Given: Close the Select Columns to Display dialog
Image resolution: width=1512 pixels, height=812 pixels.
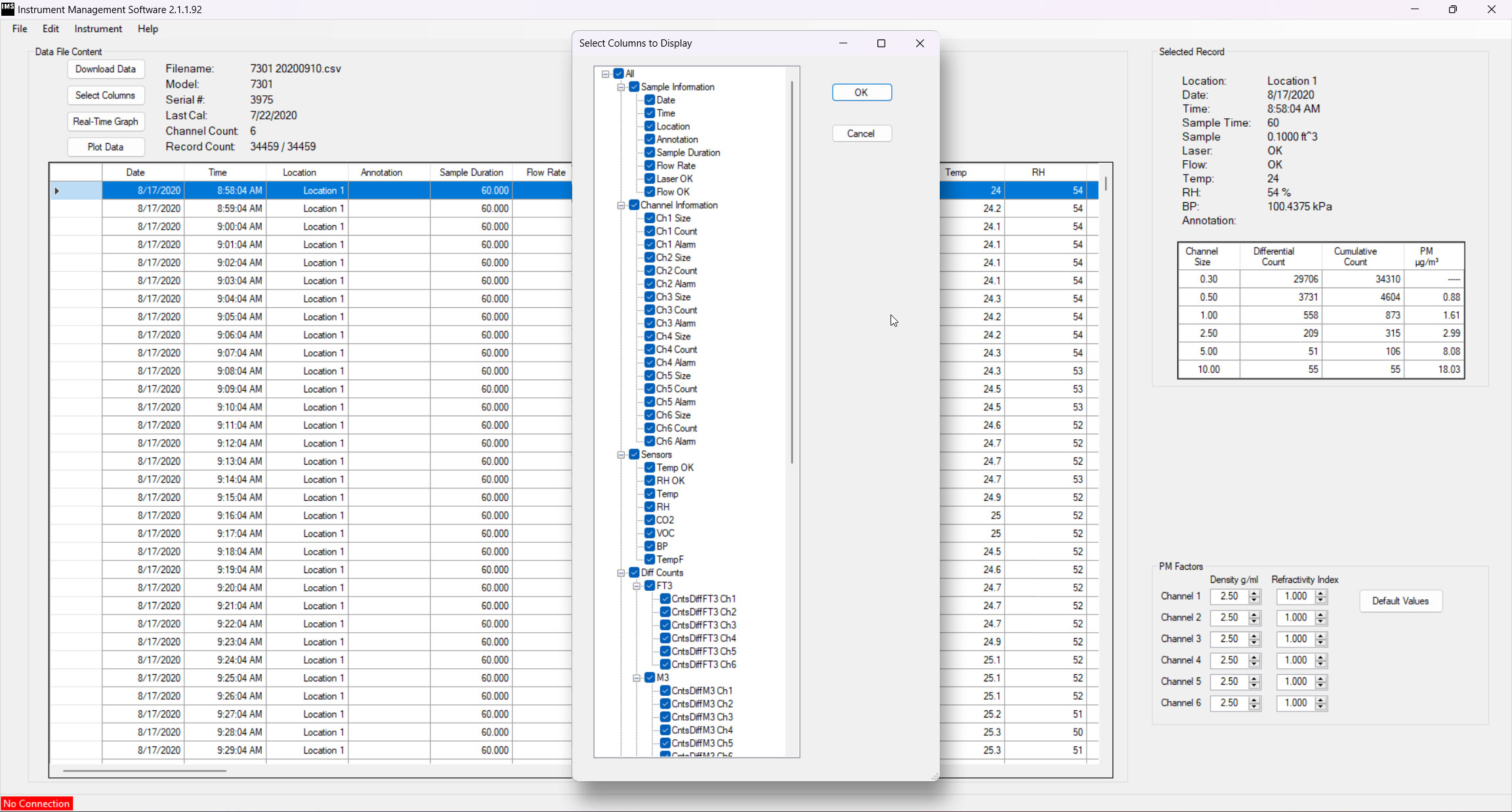Looking at the screenshot, I should click(919, 43).
